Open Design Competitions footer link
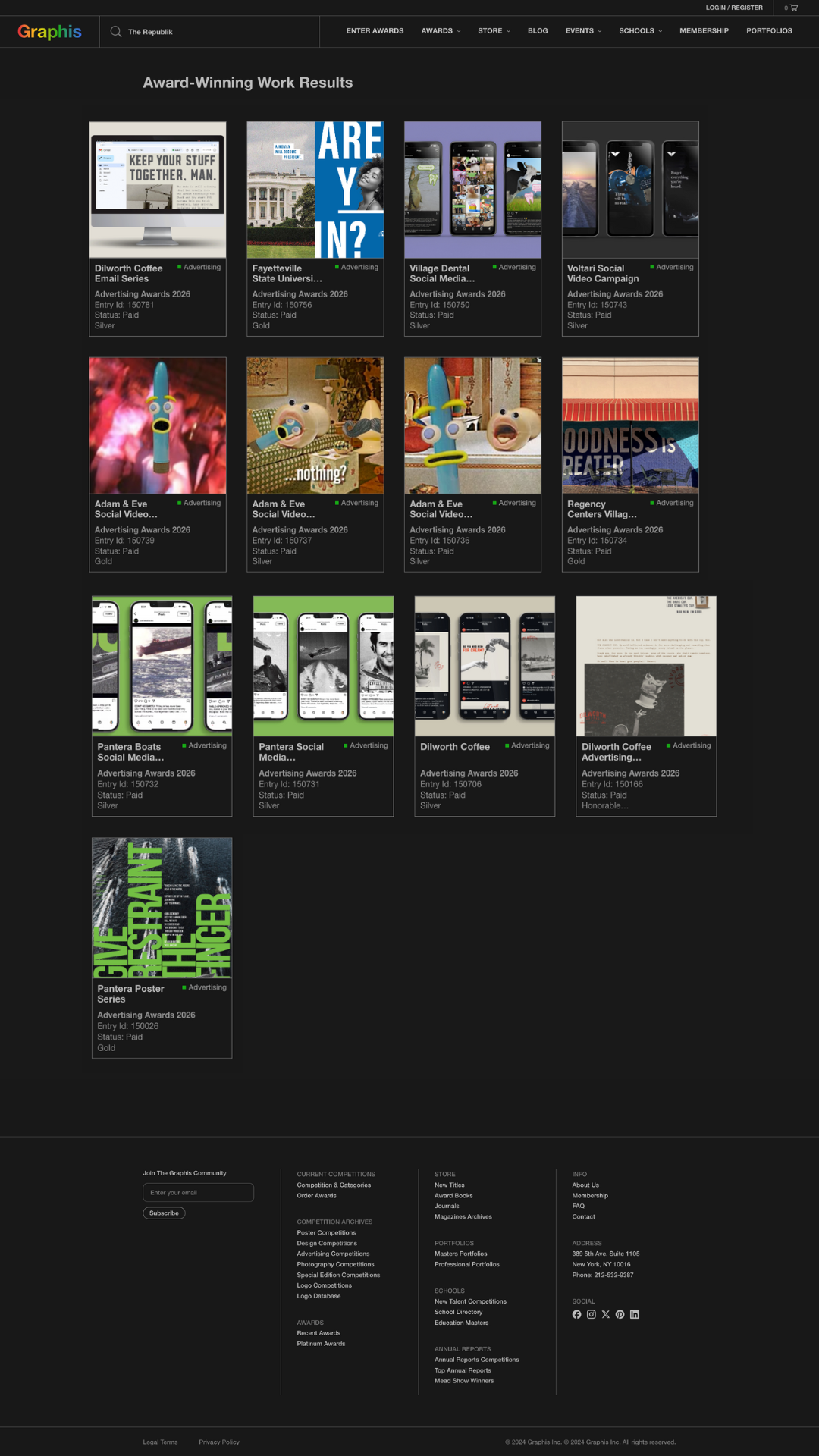819x1456 pixels. pos(327,1243)
